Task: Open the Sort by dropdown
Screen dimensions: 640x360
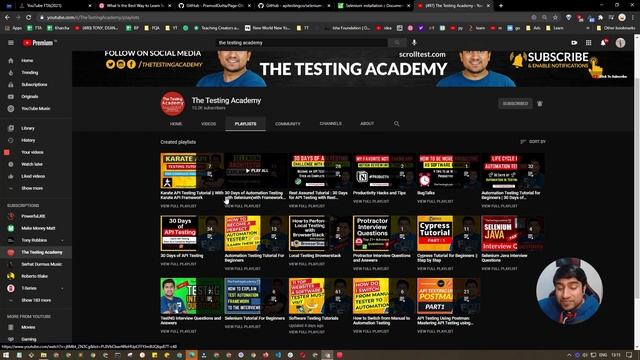Action: [533, 142]
